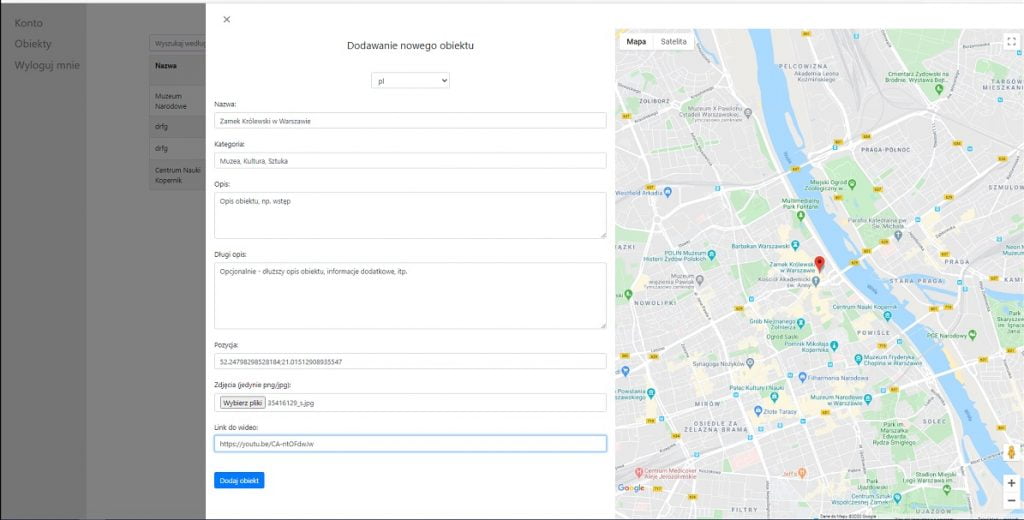Screen dimensions: 1024x520
Task: Click the Pomnik Mikołaja Kopernika map pin
Action: [x=834, y=346]
